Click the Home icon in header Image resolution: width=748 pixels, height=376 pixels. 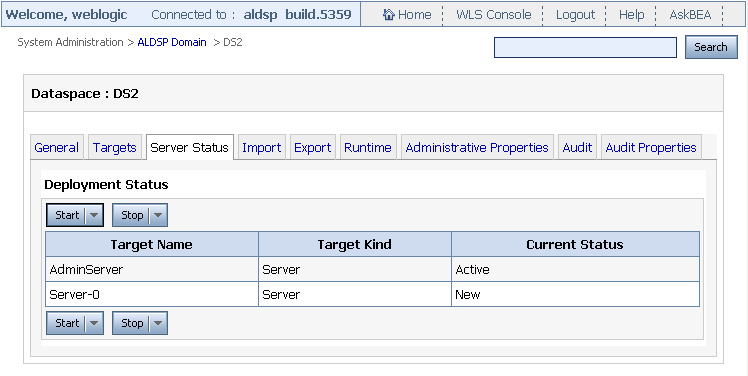388,15
